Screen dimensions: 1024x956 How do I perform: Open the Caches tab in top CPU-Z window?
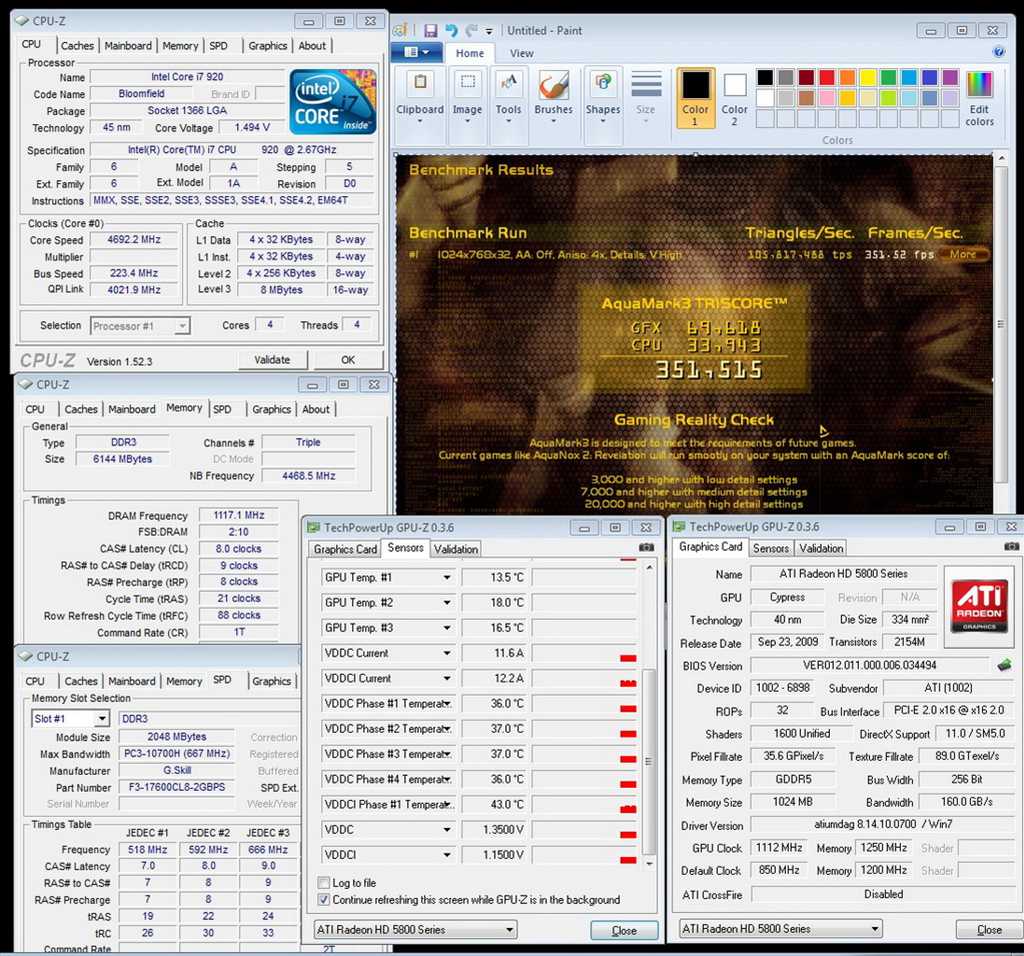pyautogui.click(x=77, y=46)
